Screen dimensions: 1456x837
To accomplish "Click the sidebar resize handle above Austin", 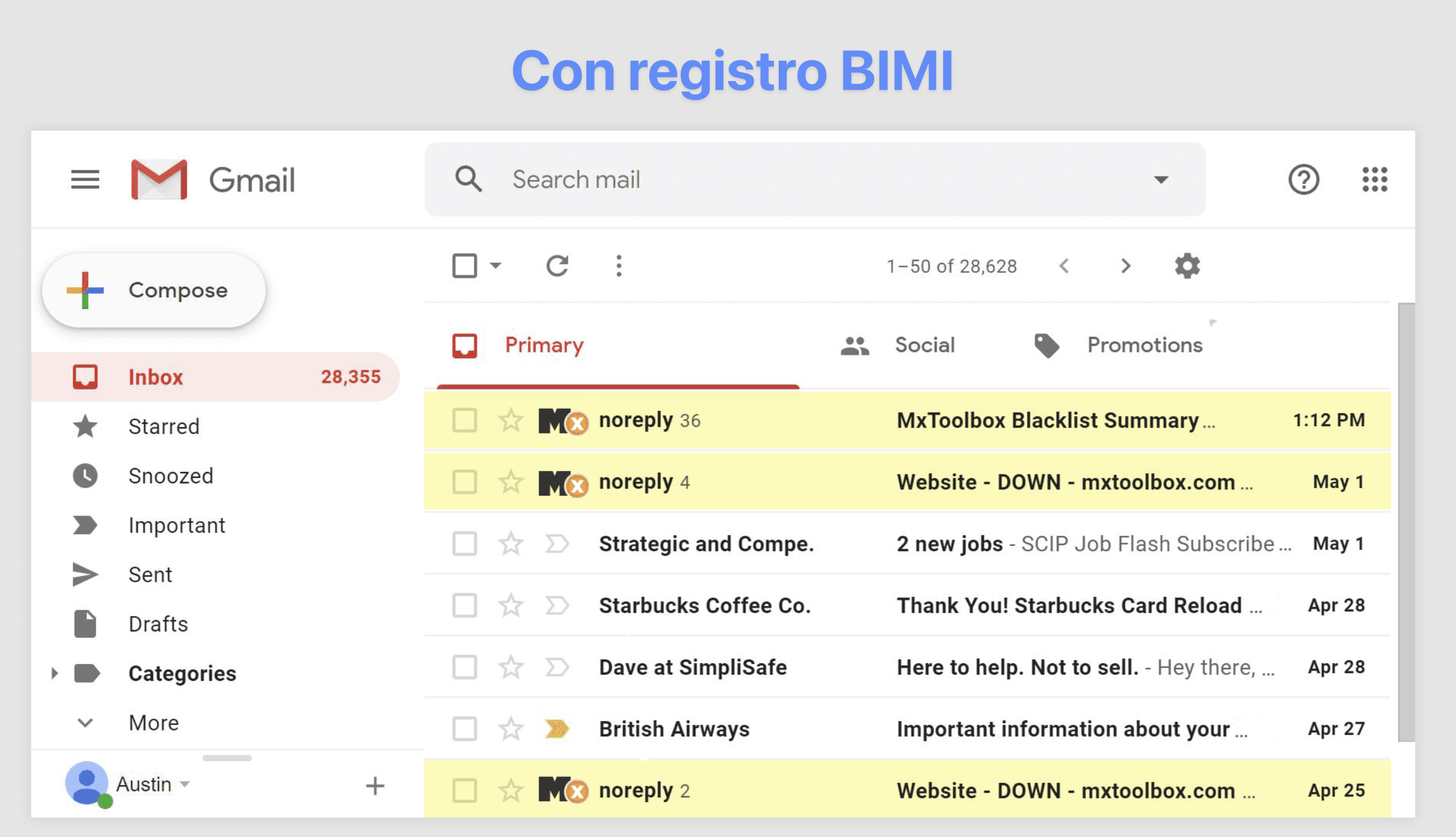I will click(x=227, y=758).
